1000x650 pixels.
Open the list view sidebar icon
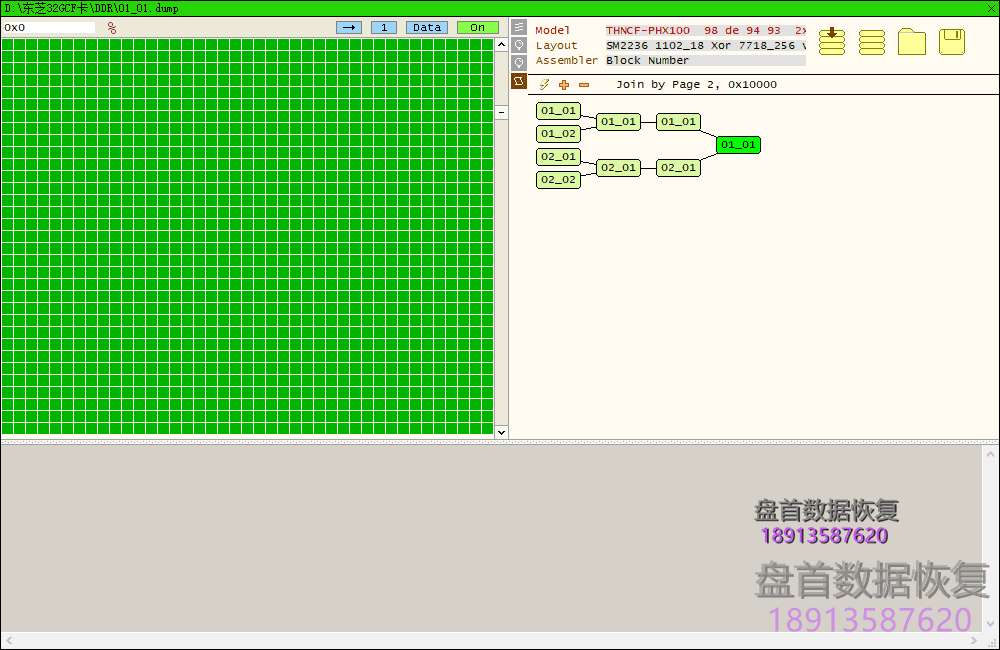point(519,27)
